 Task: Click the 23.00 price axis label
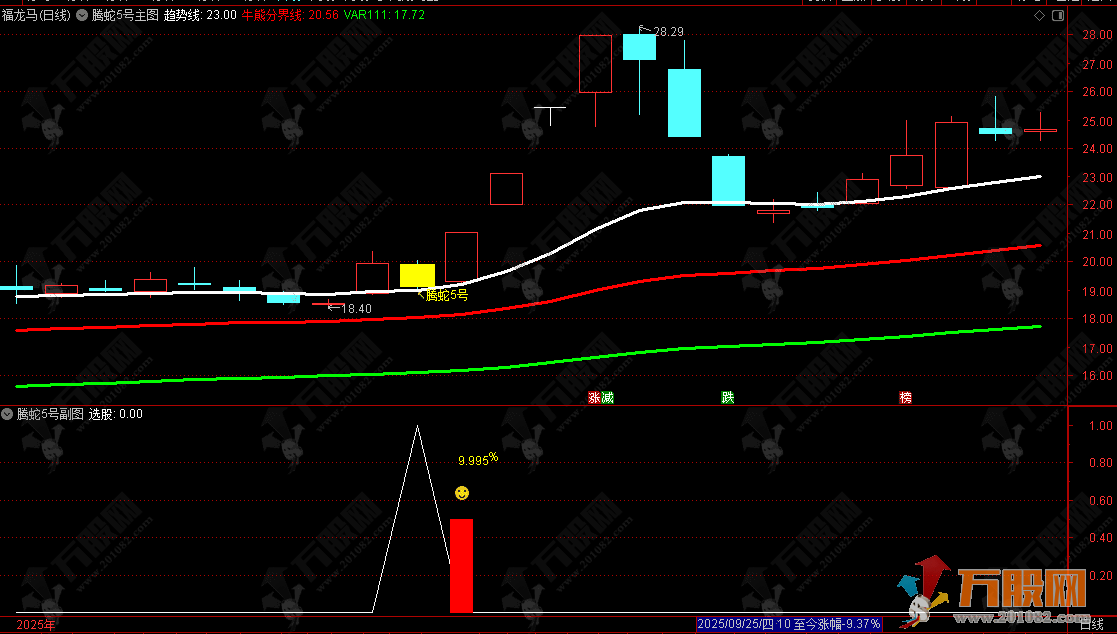pyautogui.click(x=1097, y=177)
